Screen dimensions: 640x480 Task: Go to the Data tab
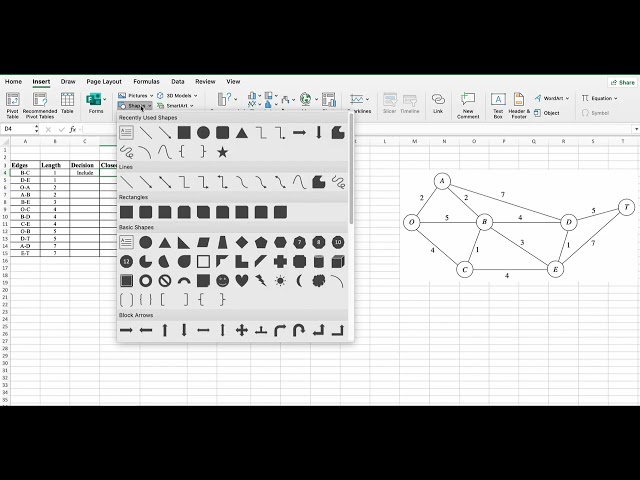pyautogui.click(x=178, y=82)
